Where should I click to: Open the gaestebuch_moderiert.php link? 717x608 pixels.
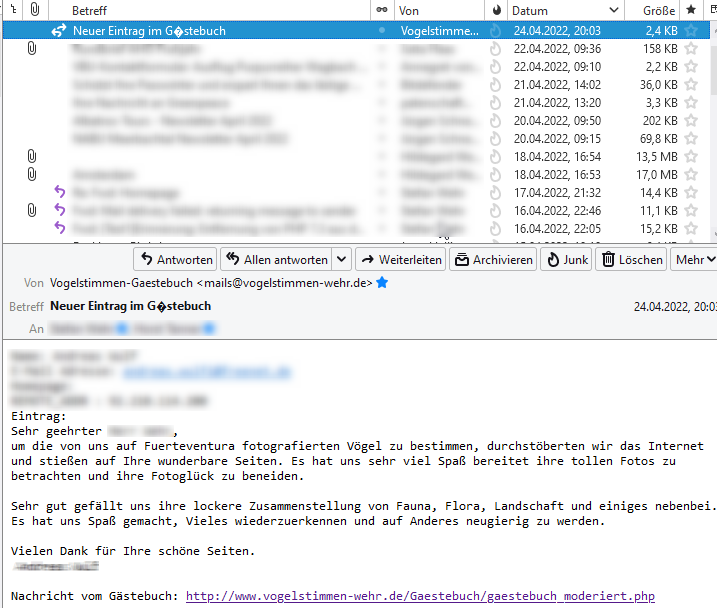(420, 596)
